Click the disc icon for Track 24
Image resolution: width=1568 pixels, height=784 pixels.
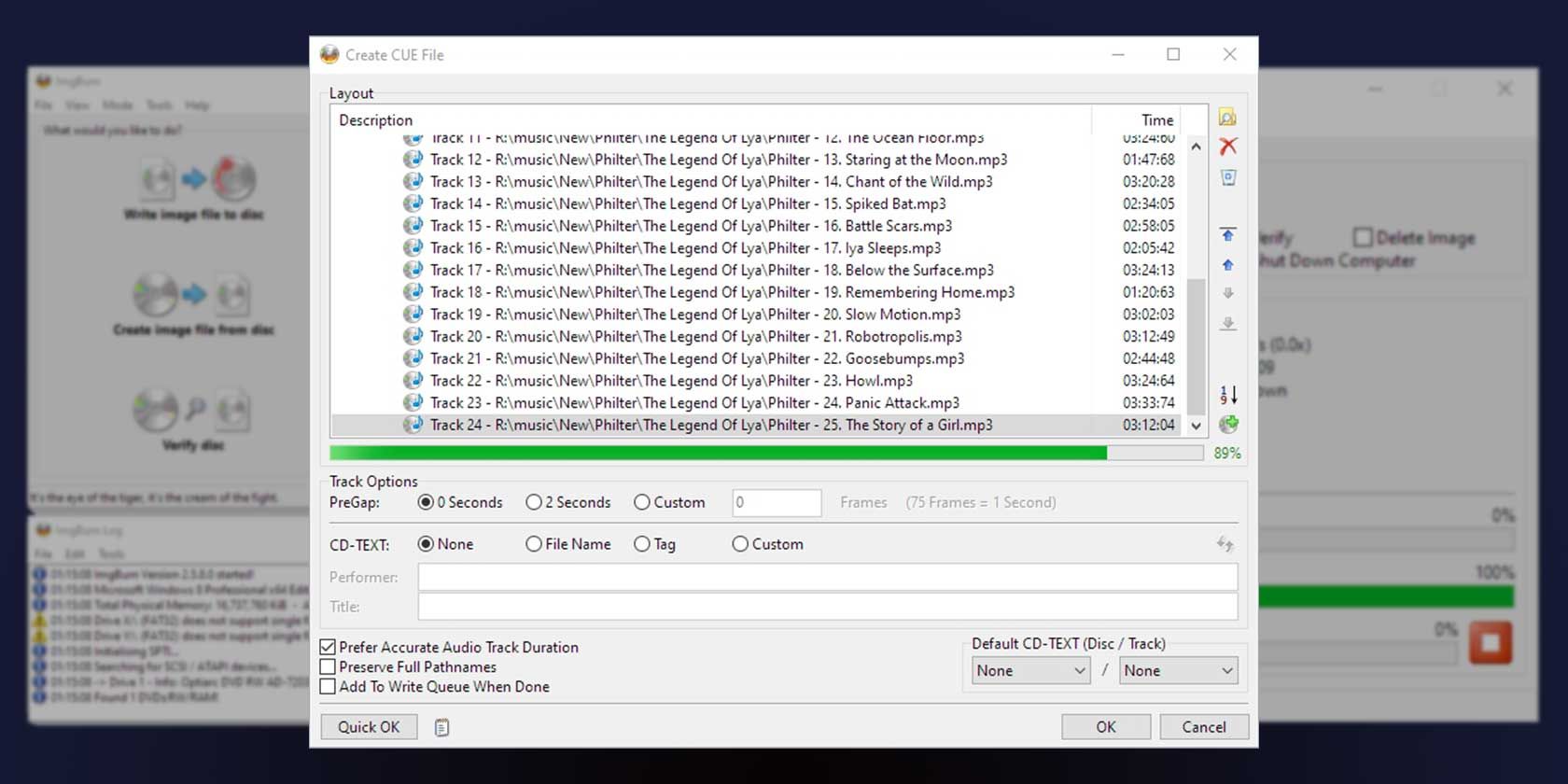(413, 425)
